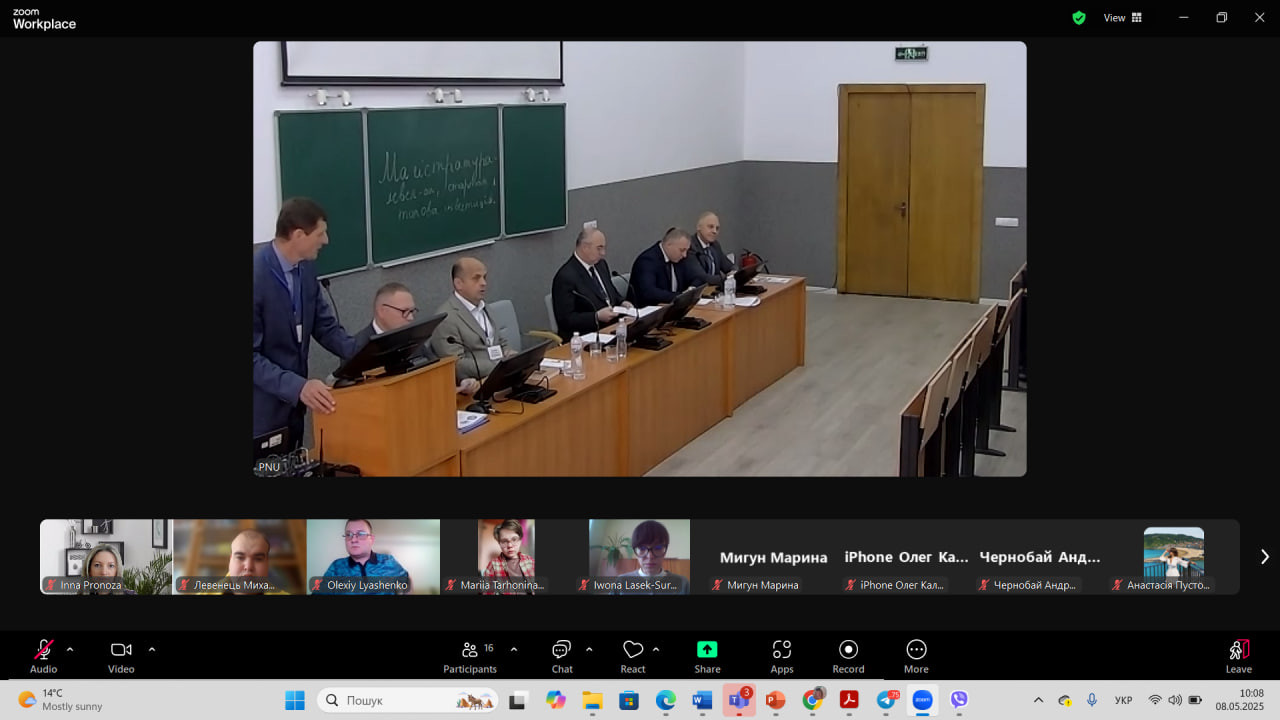The width and height of the screenshot is (1280, 720).
Task: Select Inna Pronoza's video thumbnail
Action: [x=106, y=556]
